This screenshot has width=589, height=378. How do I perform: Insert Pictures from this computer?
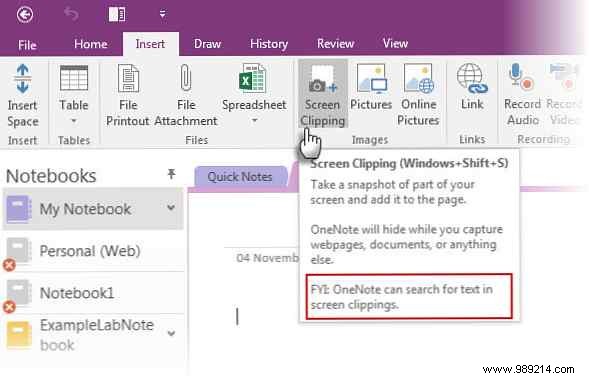[371, 87]
